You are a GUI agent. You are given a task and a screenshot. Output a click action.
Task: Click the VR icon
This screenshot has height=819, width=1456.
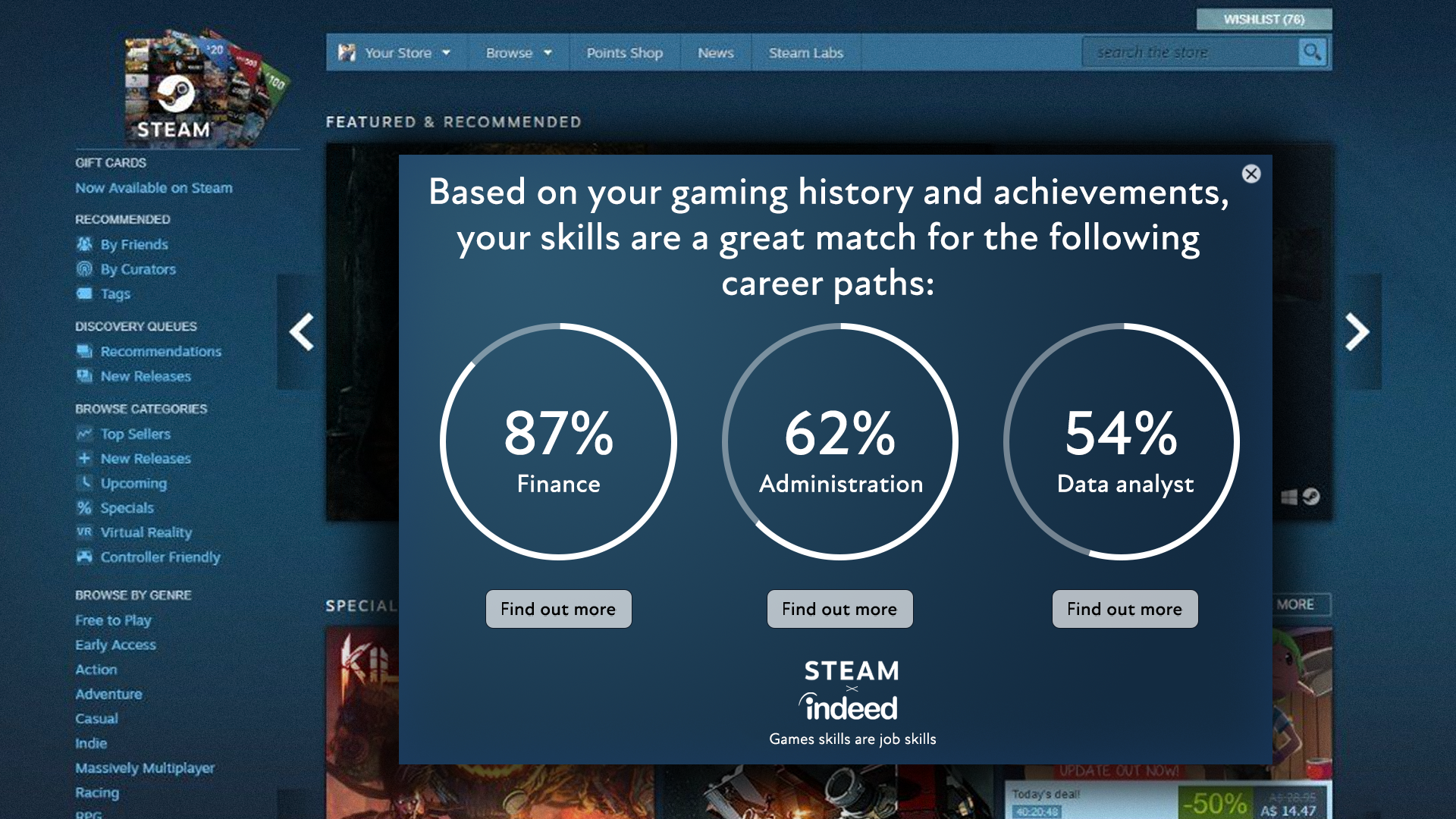pyautogui.click(x=84, y=532)
